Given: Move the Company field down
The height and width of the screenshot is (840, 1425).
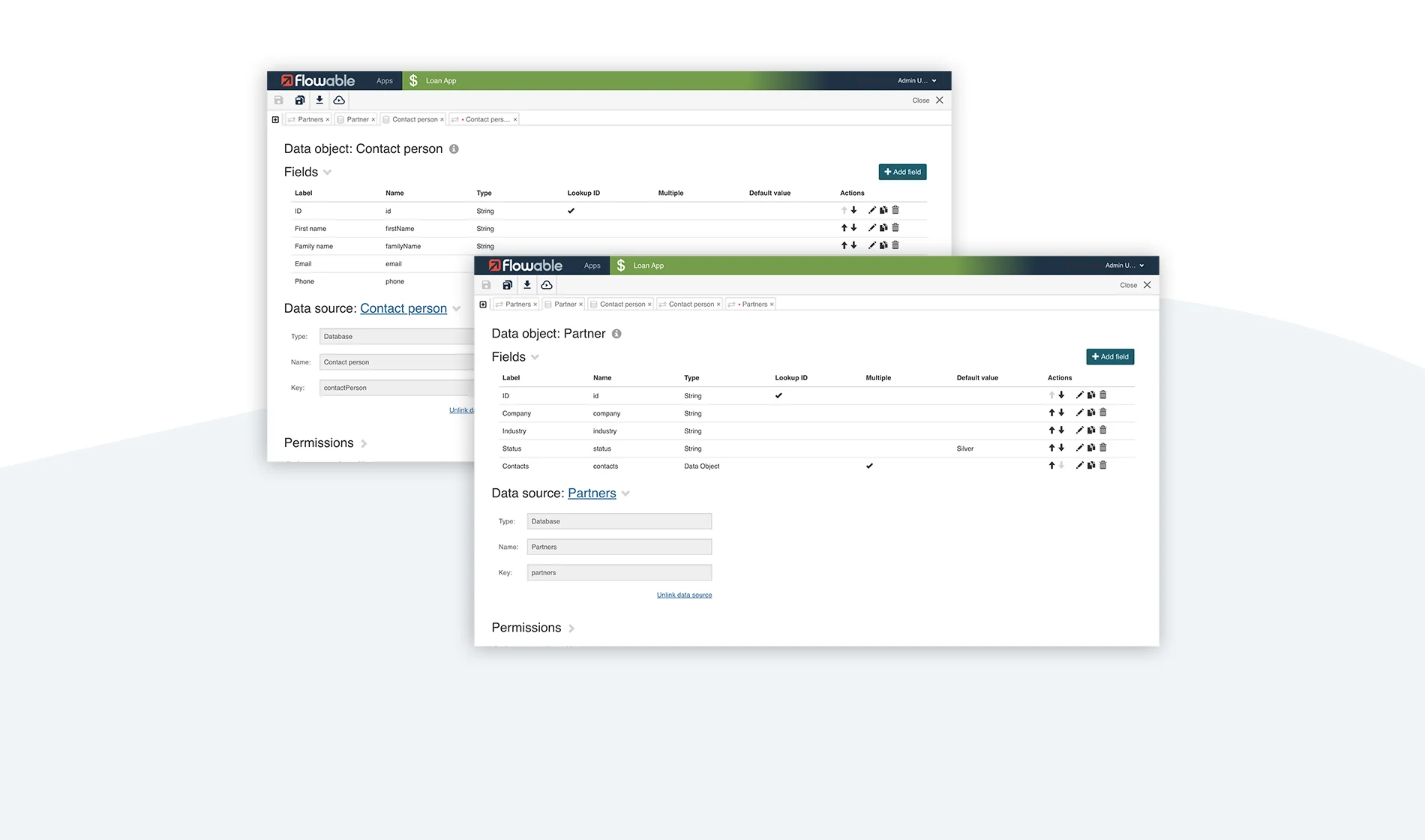Looking at the screenshot, I should point(1061,412).
